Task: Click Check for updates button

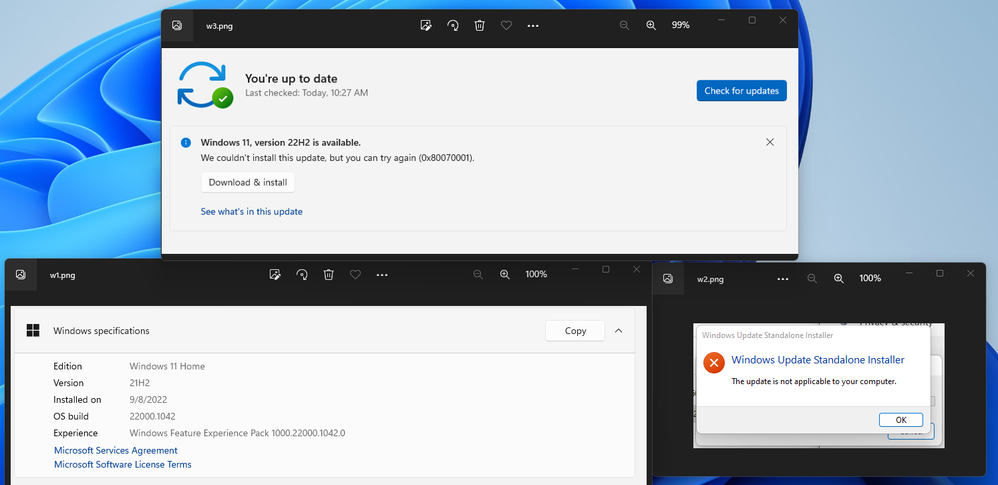Action: (x=741, y=90)
